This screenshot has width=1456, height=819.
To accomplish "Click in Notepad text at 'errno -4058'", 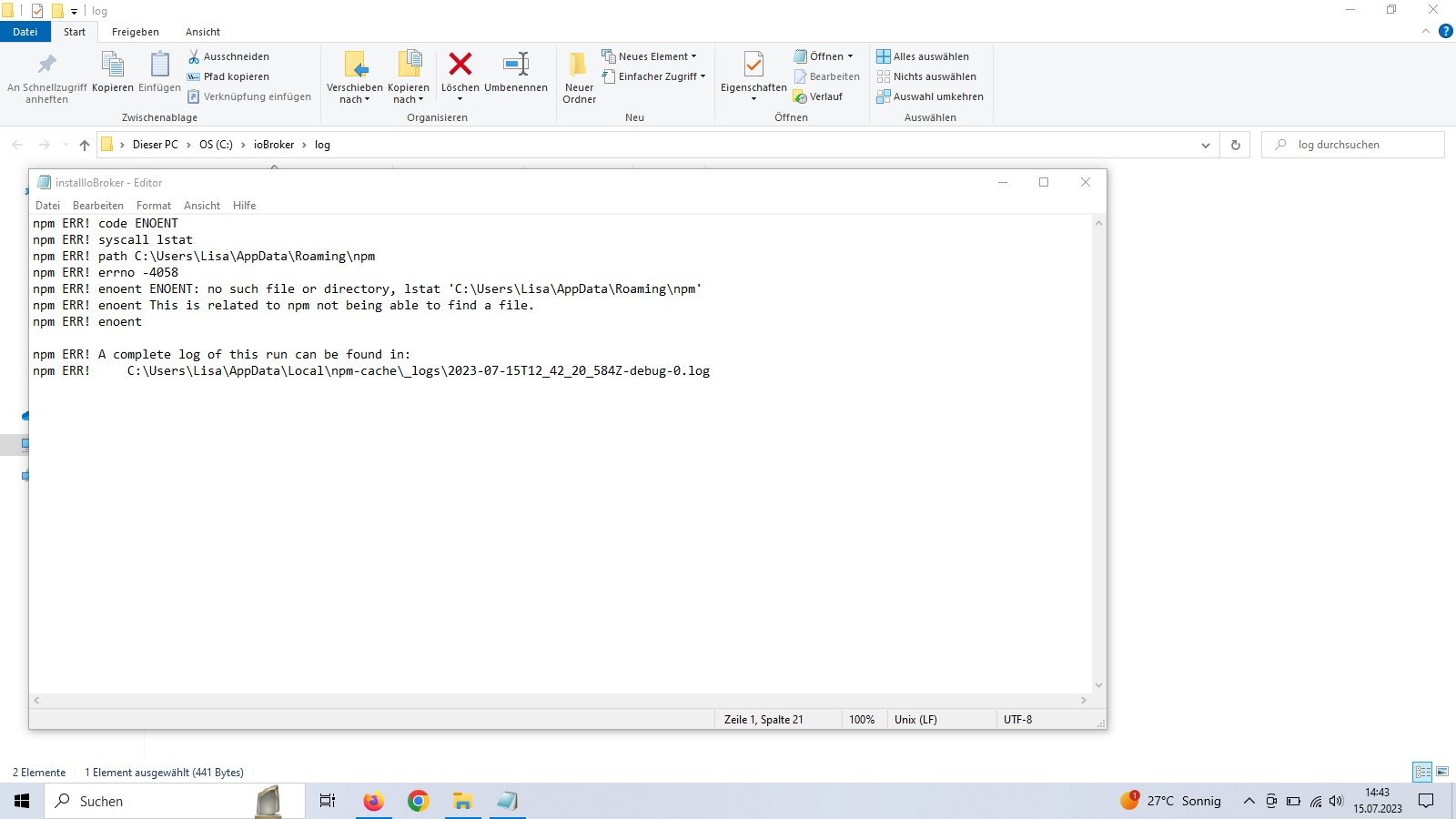I will pos(138,272).
